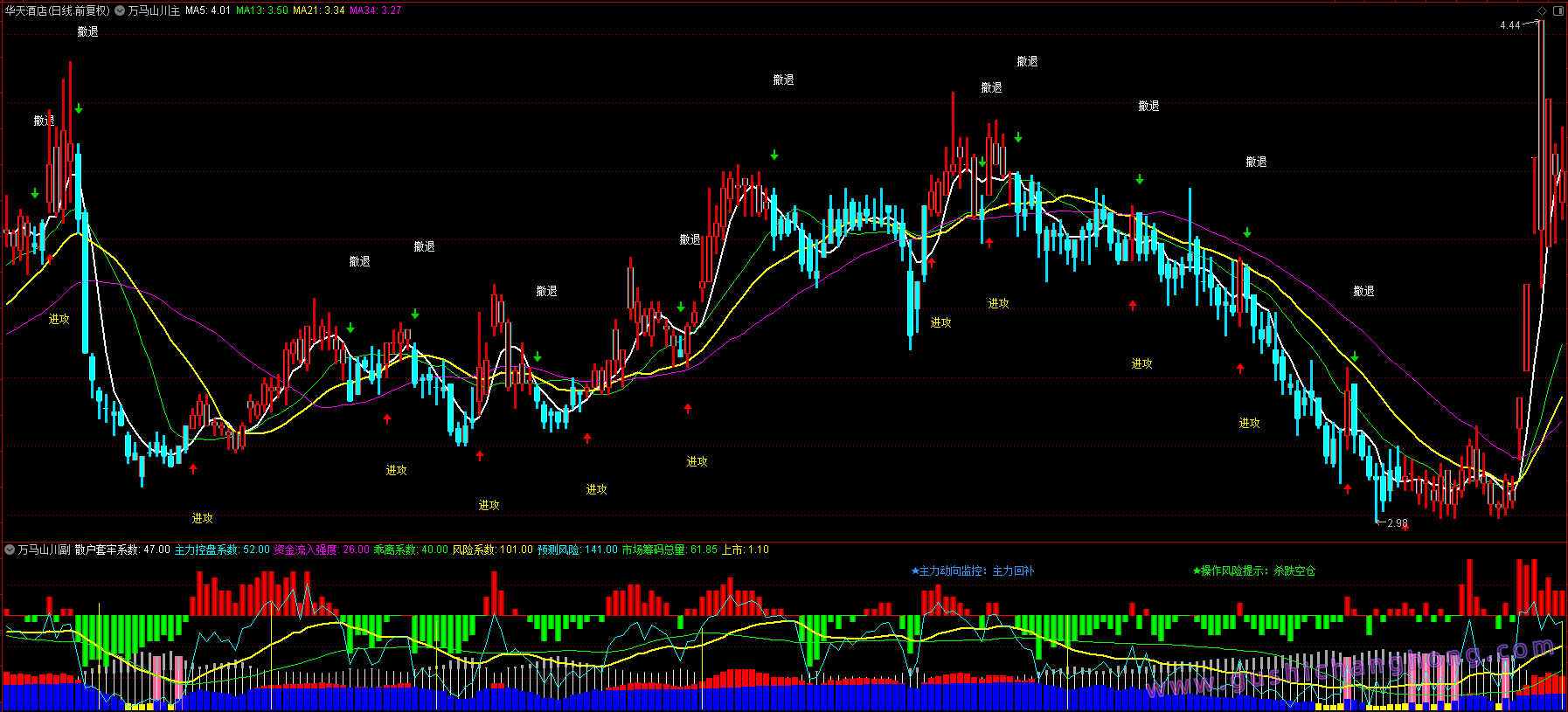Click the 万马山川主 indicator name

[x=154, y=10]
